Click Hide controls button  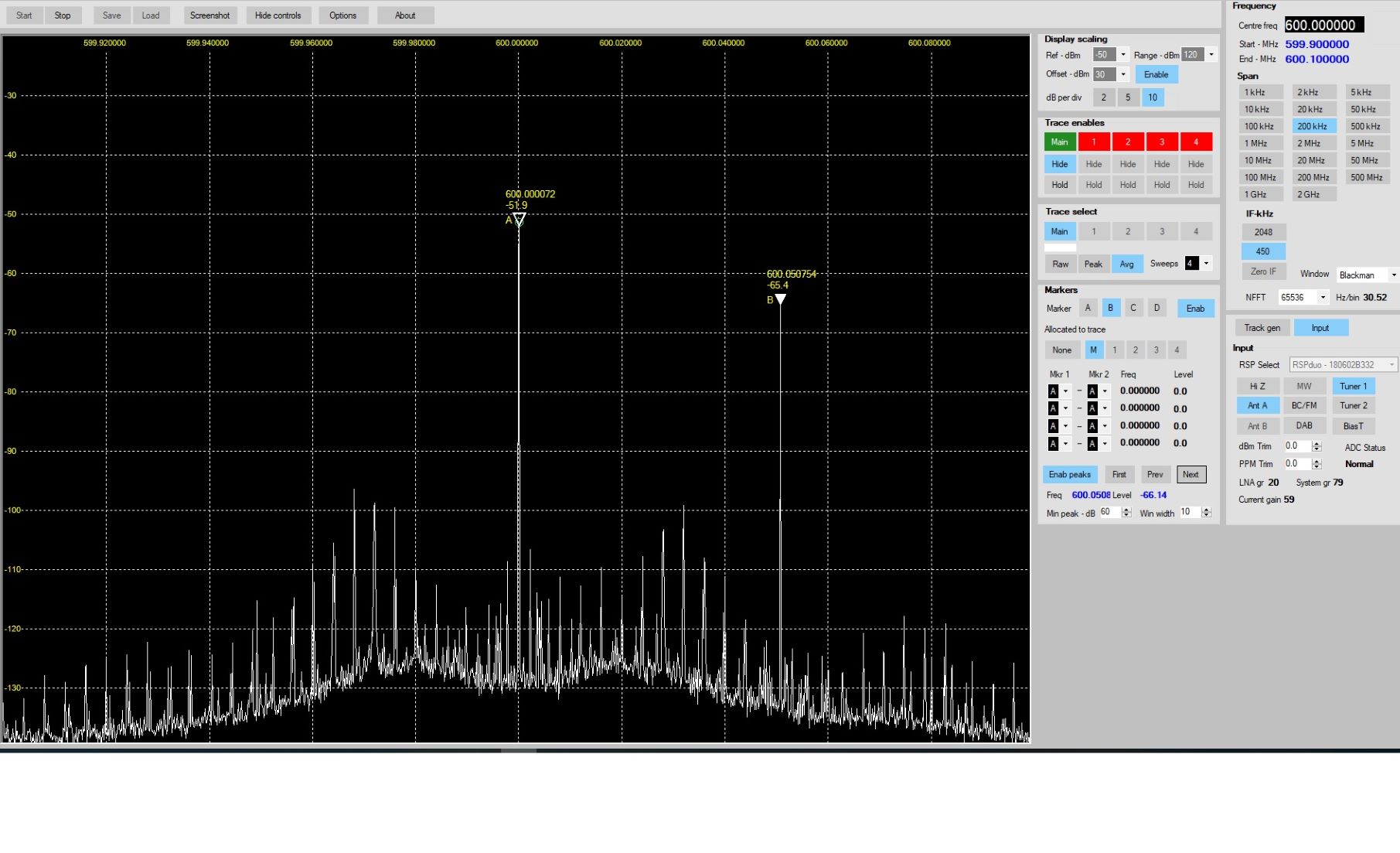coord(278,15)
